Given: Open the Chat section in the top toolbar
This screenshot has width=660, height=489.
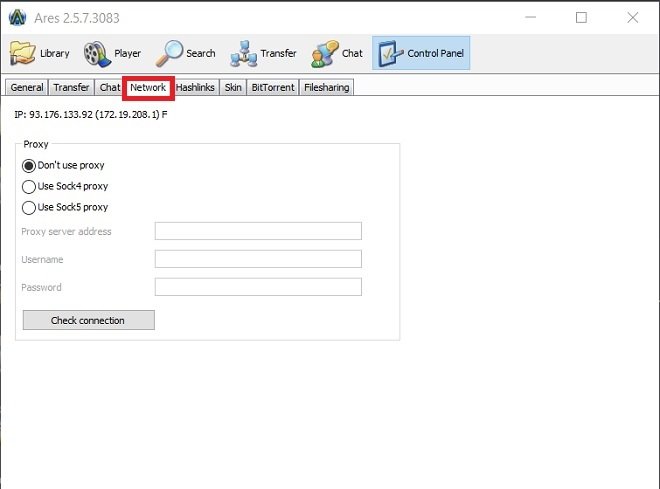Looking at the screenshot, I should coord(337,53).
